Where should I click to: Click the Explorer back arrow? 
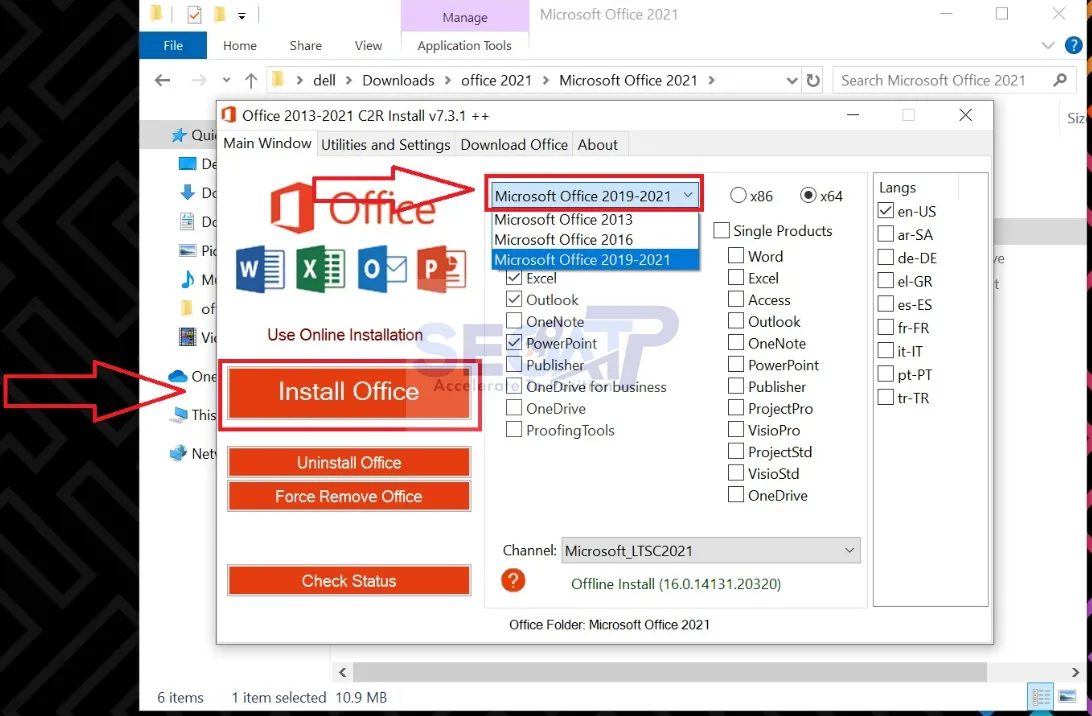pos(162,79)
